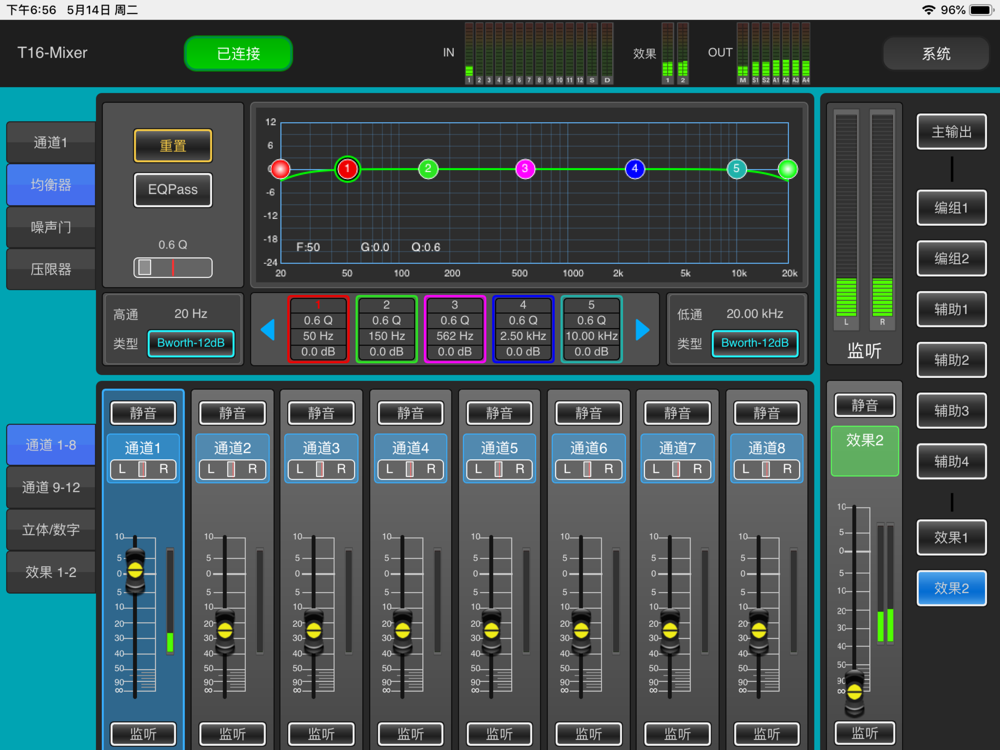Toggle 监听 solo on 通道4
The height and width of the screenshot is (750, 1000).
click(410, 734)
